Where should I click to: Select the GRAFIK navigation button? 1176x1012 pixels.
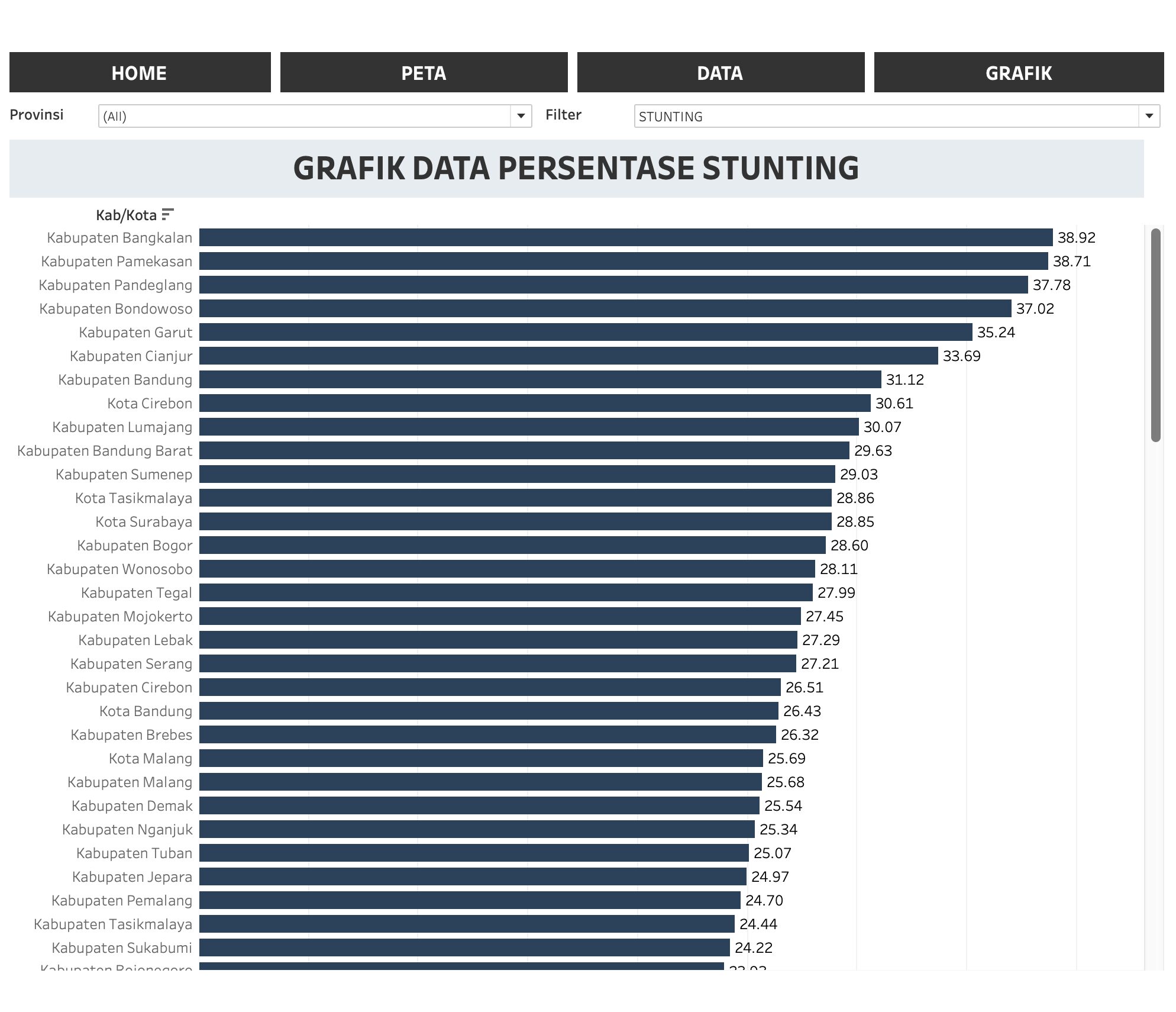1019,73
